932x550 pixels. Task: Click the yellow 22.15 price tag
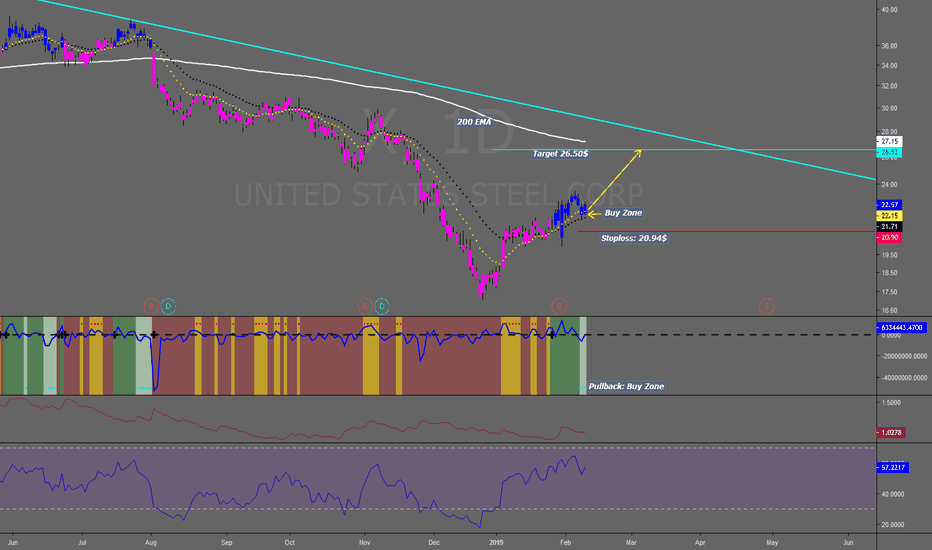click(x=889, y=215)
